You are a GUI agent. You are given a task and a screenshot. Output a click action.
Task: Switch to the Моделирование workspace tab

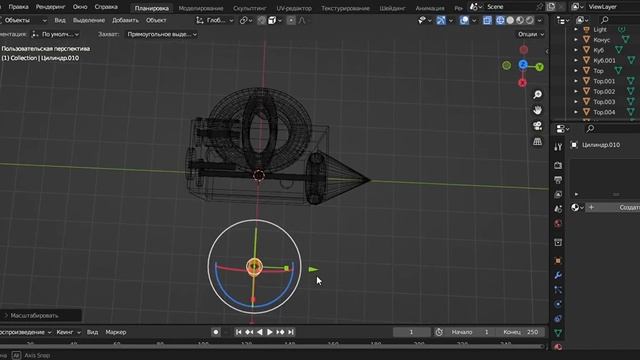point(201,8)
